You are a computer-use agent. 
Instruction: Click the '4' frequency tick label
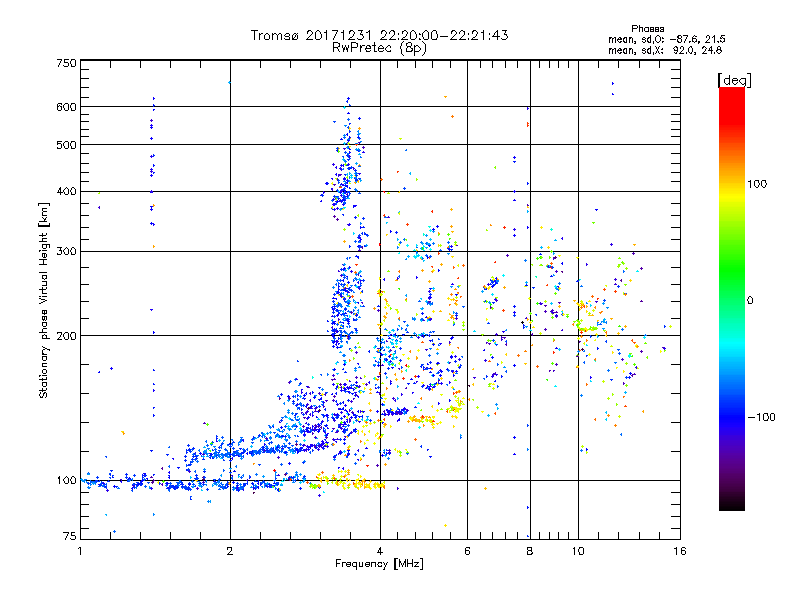tap(380, 551)
